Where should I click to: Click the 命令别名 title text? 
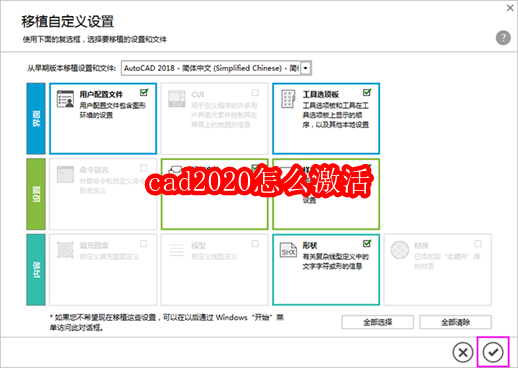click(94, 170)
